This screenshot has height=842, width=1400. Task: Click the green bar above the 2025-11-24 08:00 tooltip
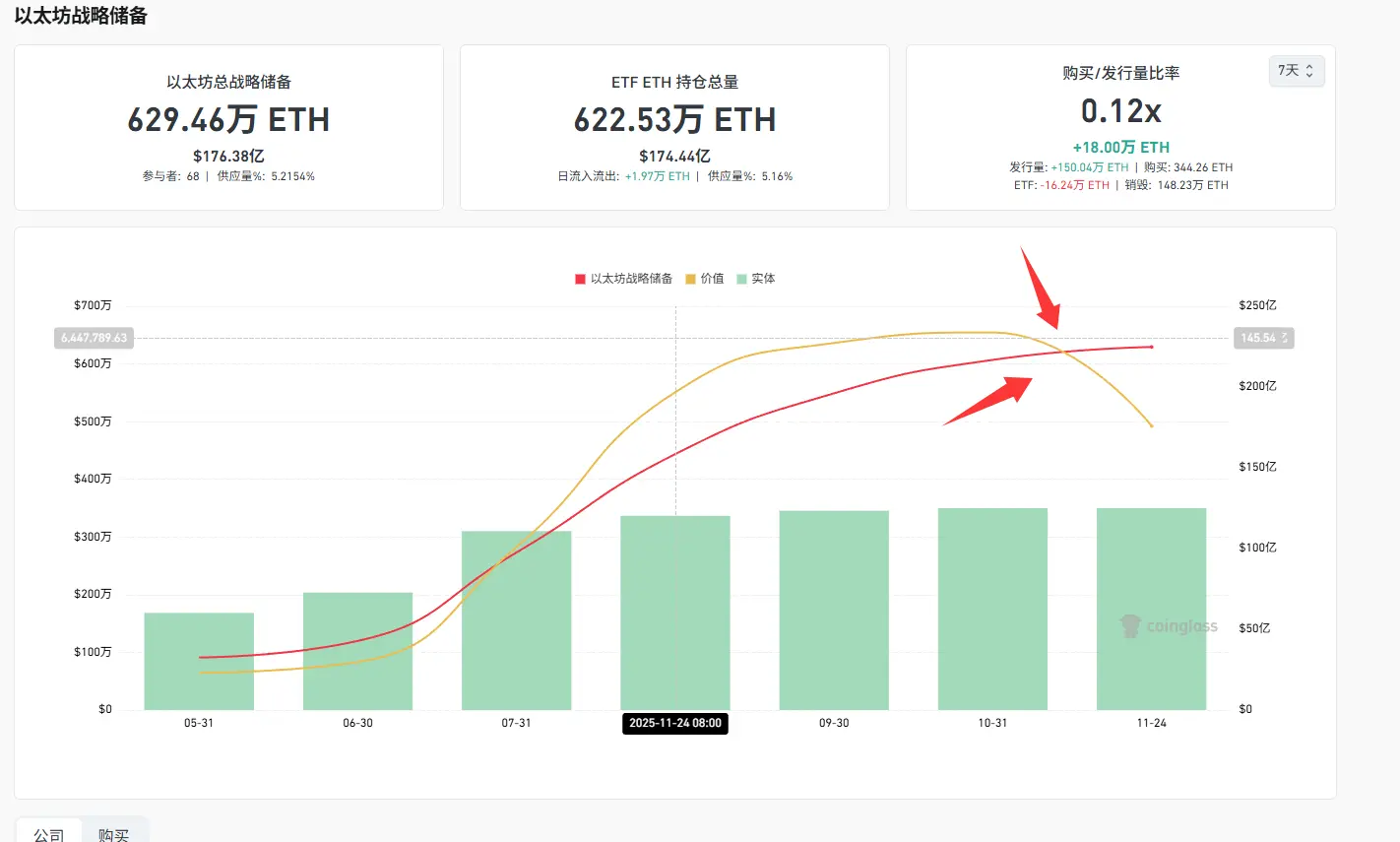click(675, 613)
